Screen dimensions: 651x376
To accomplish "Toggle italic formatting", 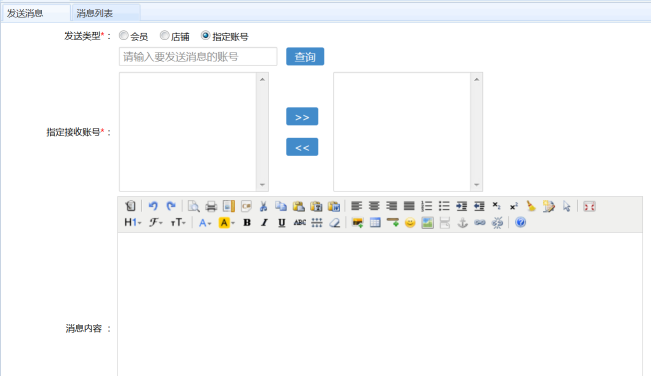I will tap(264, 222).
